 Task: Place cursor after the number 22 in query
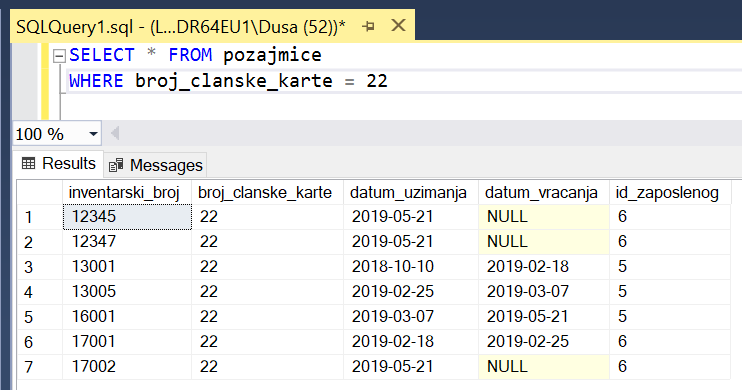(x=389, y=81)
